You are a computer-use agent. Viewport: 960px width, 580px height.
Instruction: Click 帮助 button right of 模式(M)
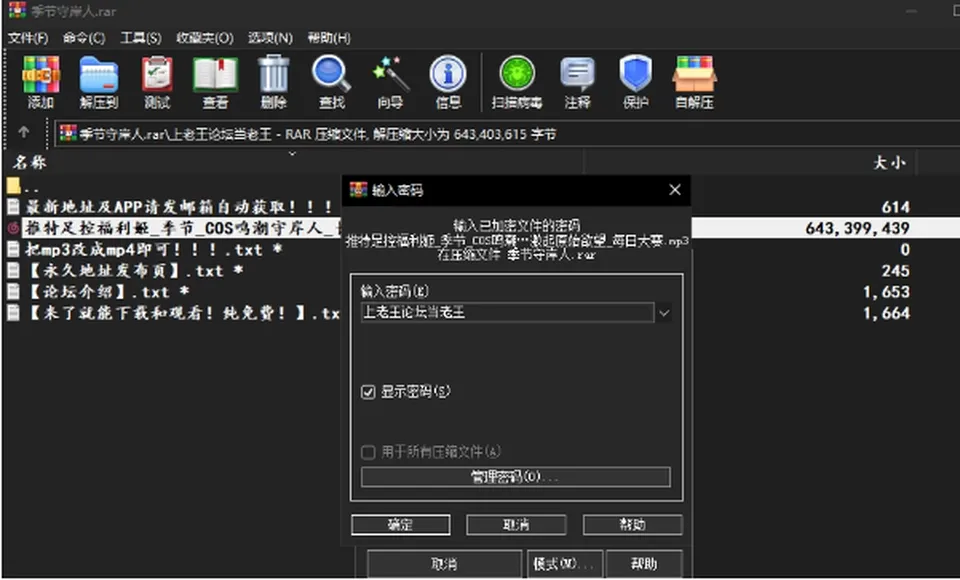pos(645,563)
